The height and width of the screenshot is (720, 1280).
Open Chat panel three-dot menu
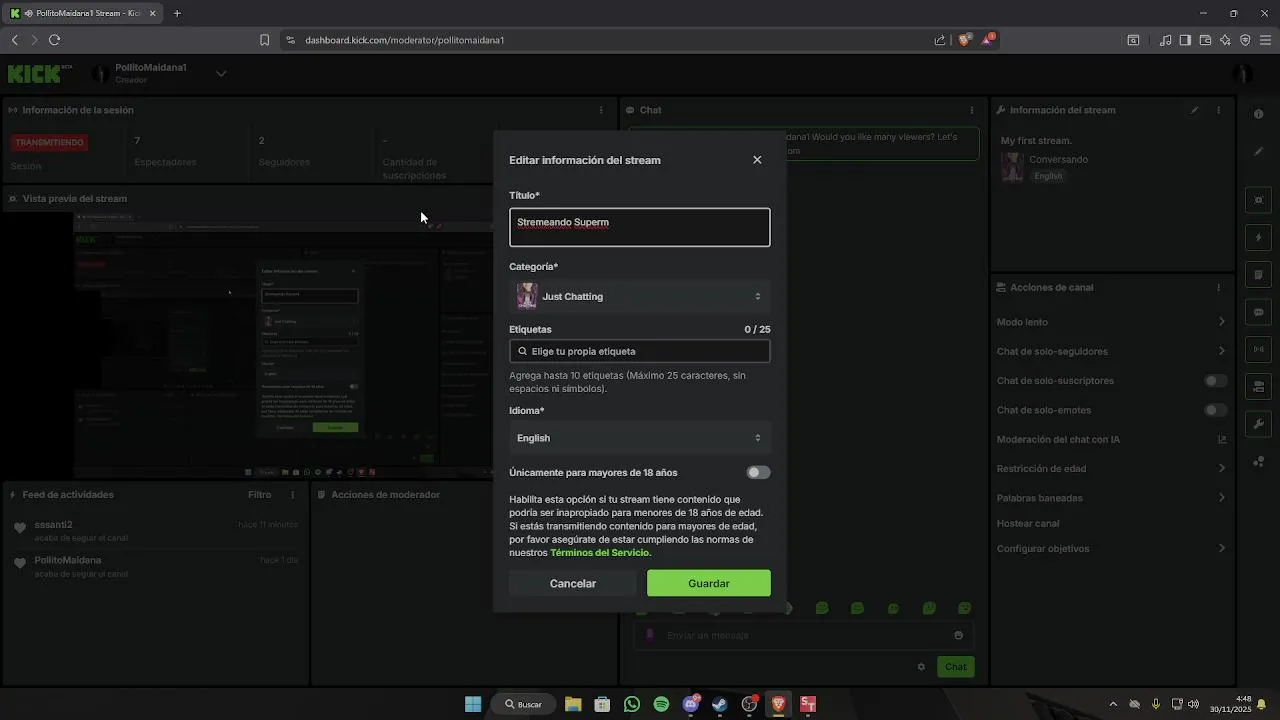tap(972, 110)
